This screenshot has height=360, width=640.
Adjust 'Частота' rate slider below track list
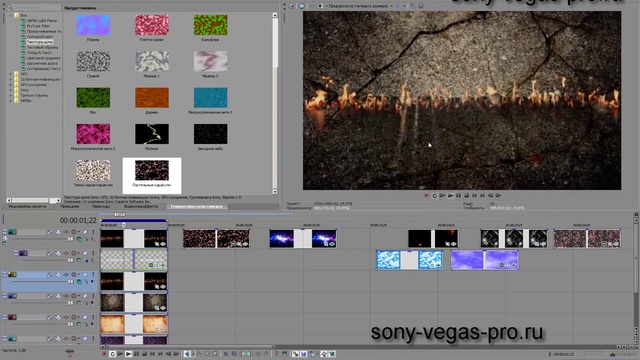(x=70, y=351)
